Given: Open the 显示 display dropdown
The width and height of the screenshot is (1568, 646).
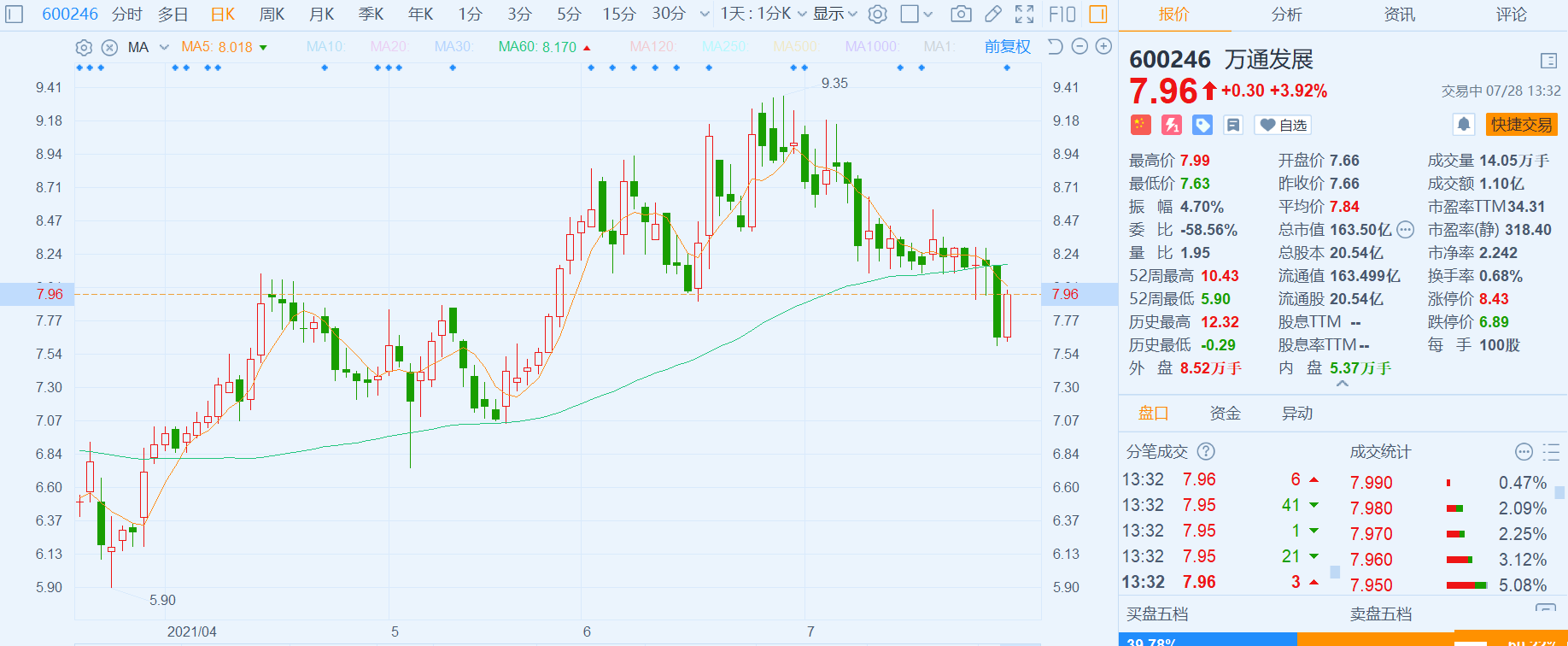Looking at the screenshot, I should (x=834, y=14).
